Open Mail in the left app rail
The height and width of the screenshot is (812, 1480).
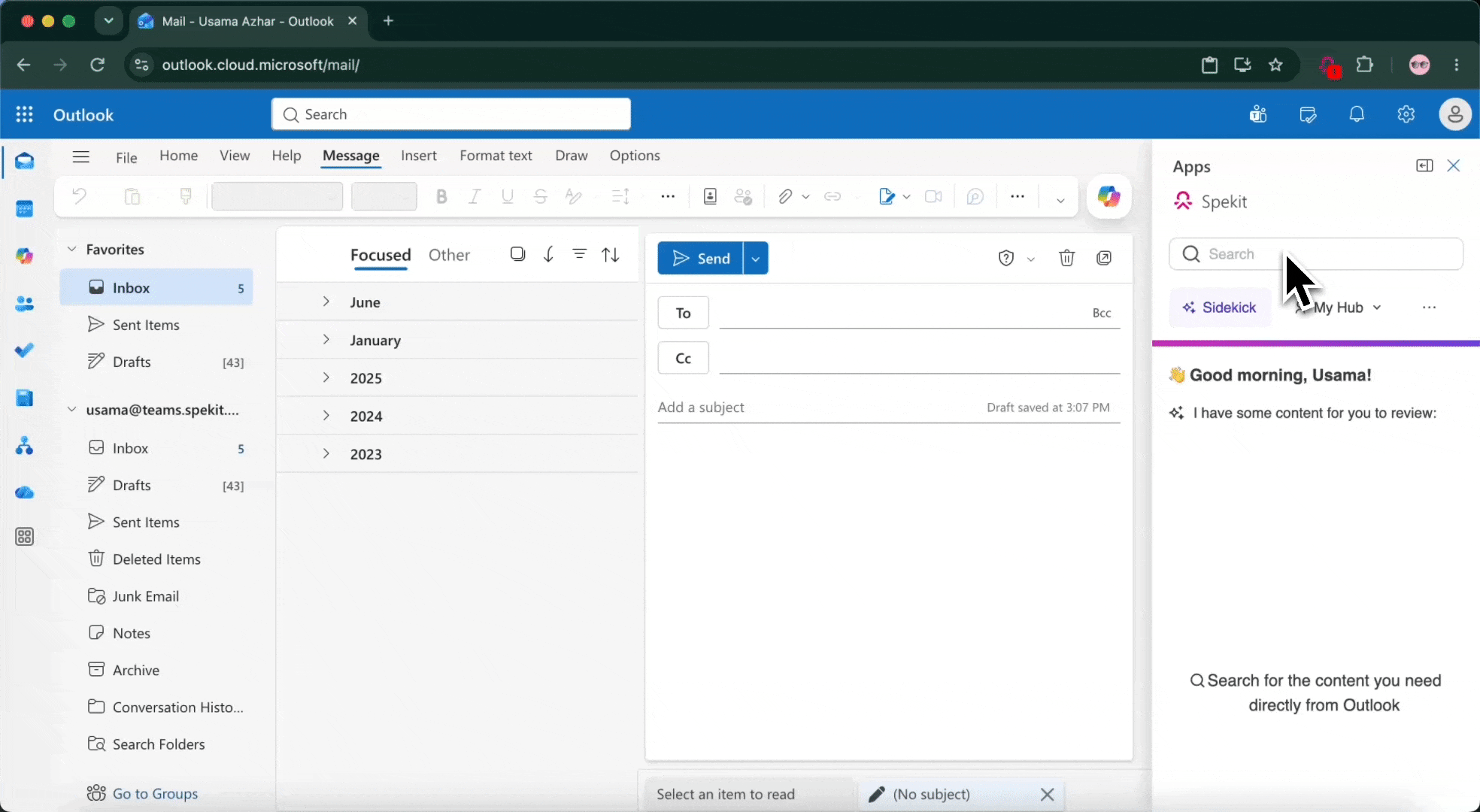coord(25,161)
